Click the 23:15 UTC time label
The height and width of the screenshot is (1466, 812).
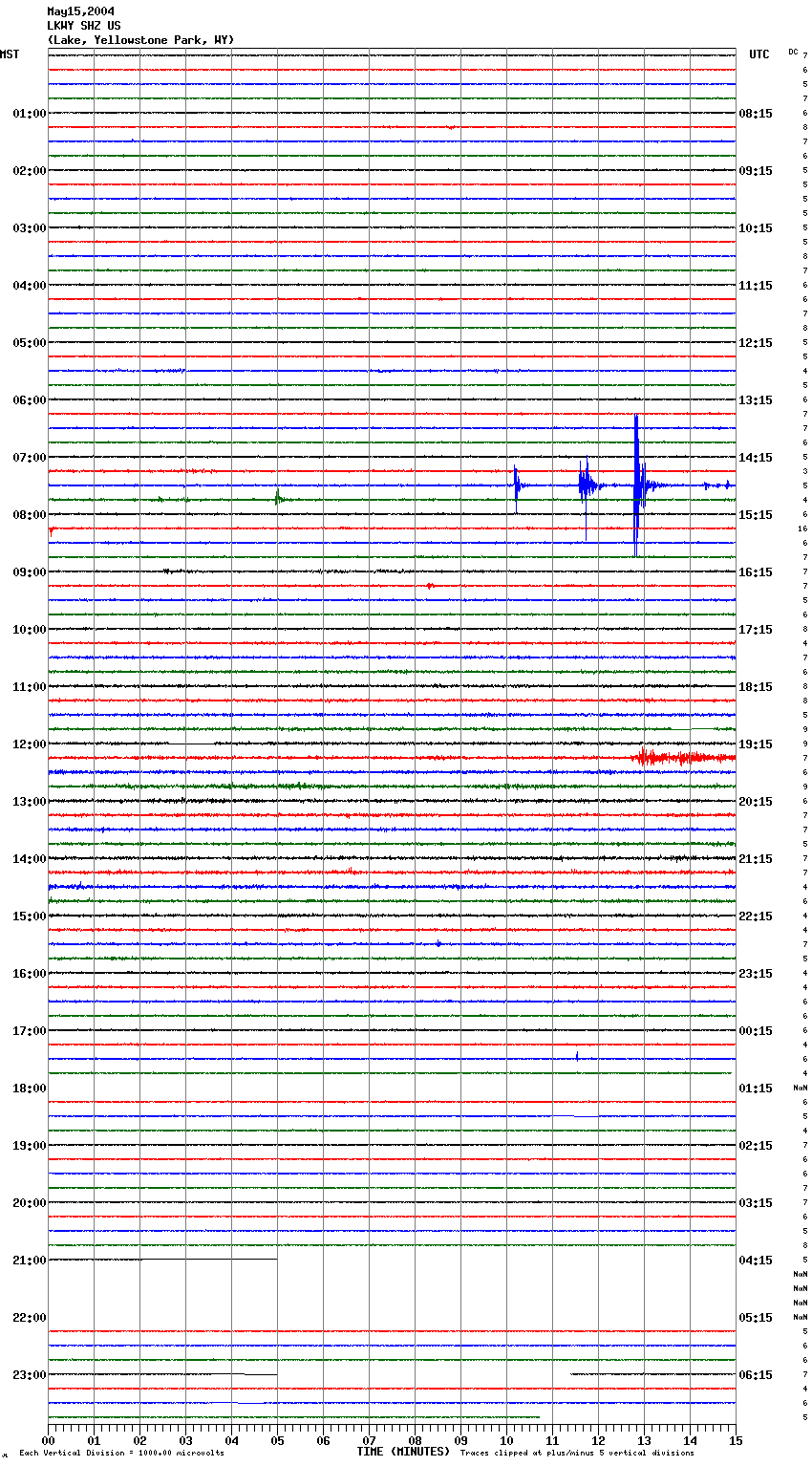[756, 974]
